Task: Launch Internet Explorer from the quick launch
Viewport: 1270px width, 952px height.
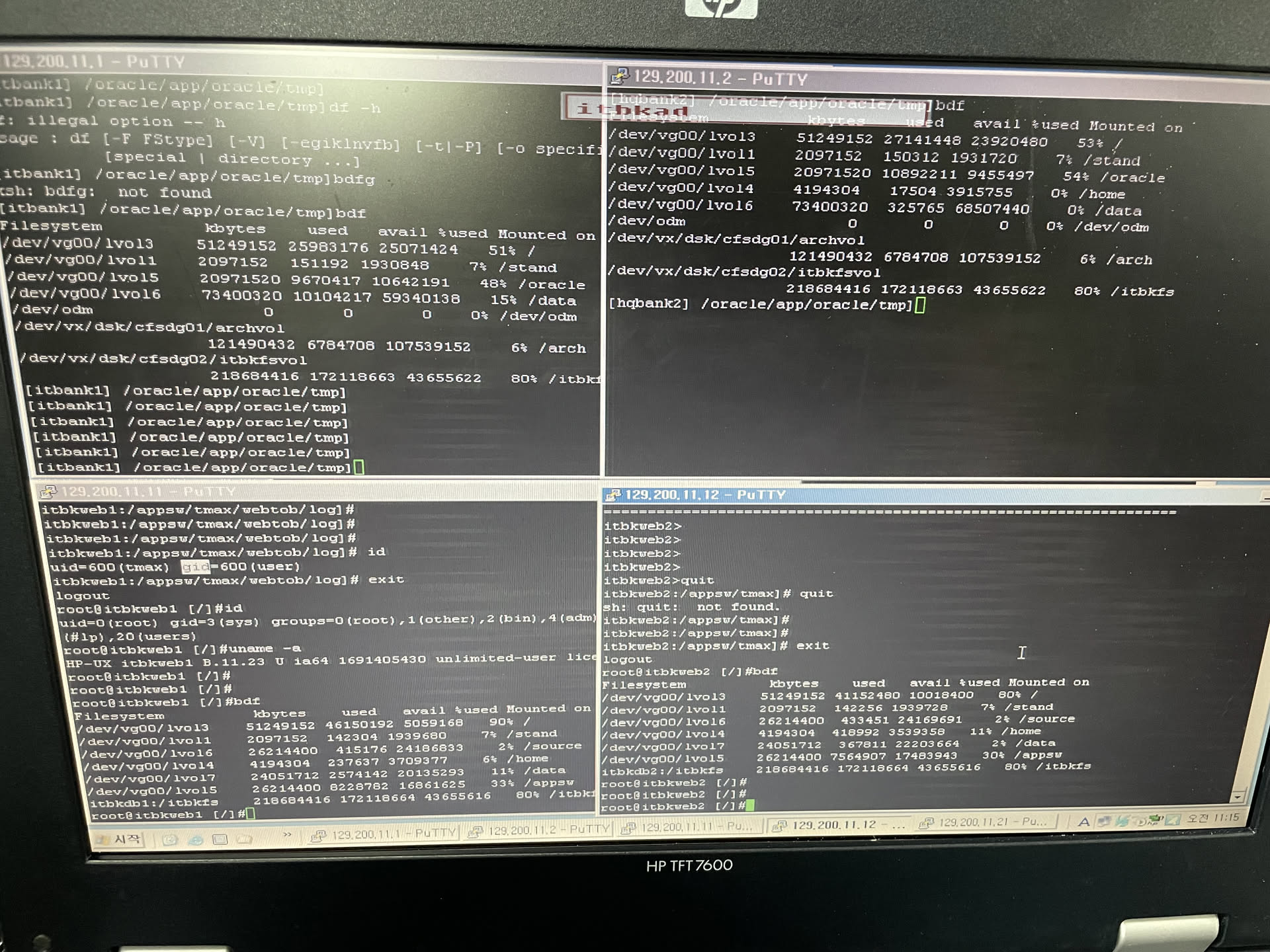Action: (x=196, y=840)
